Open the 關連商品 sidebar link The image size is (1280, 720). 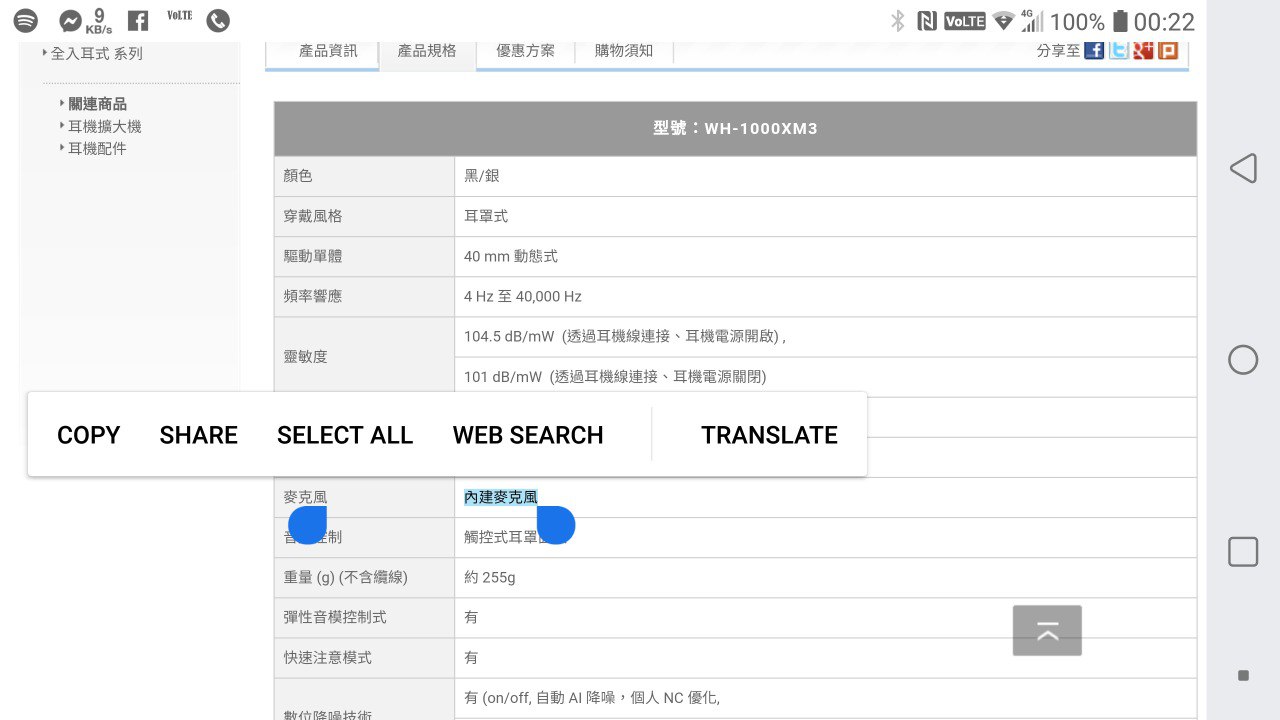click(x=97, y=104)
